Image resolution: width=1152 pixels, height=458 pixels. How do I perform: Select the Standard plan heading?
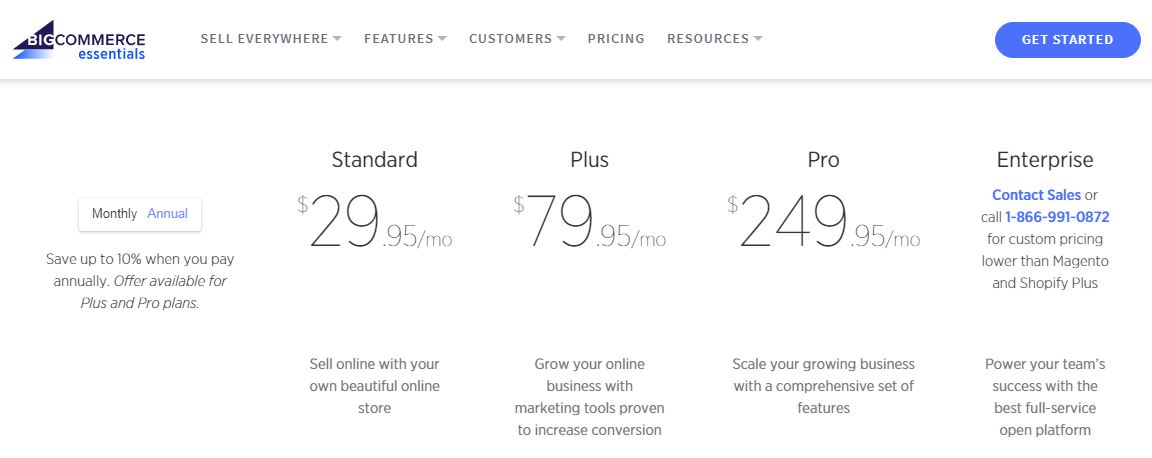tap(375, 160)
